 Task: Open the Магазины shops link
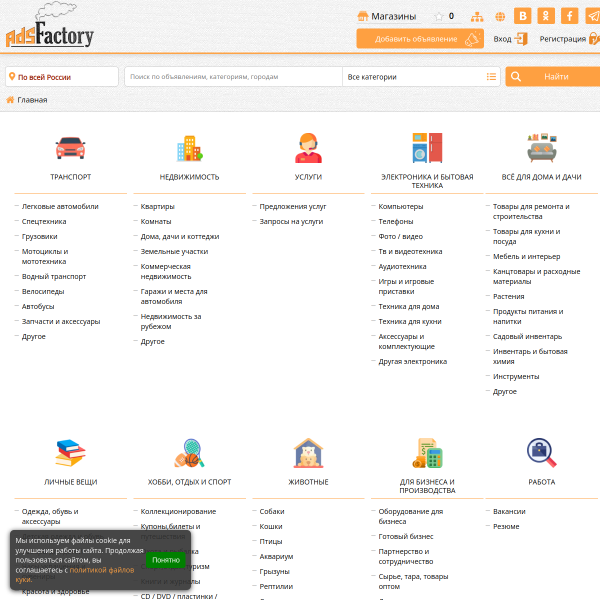[387, 16]
